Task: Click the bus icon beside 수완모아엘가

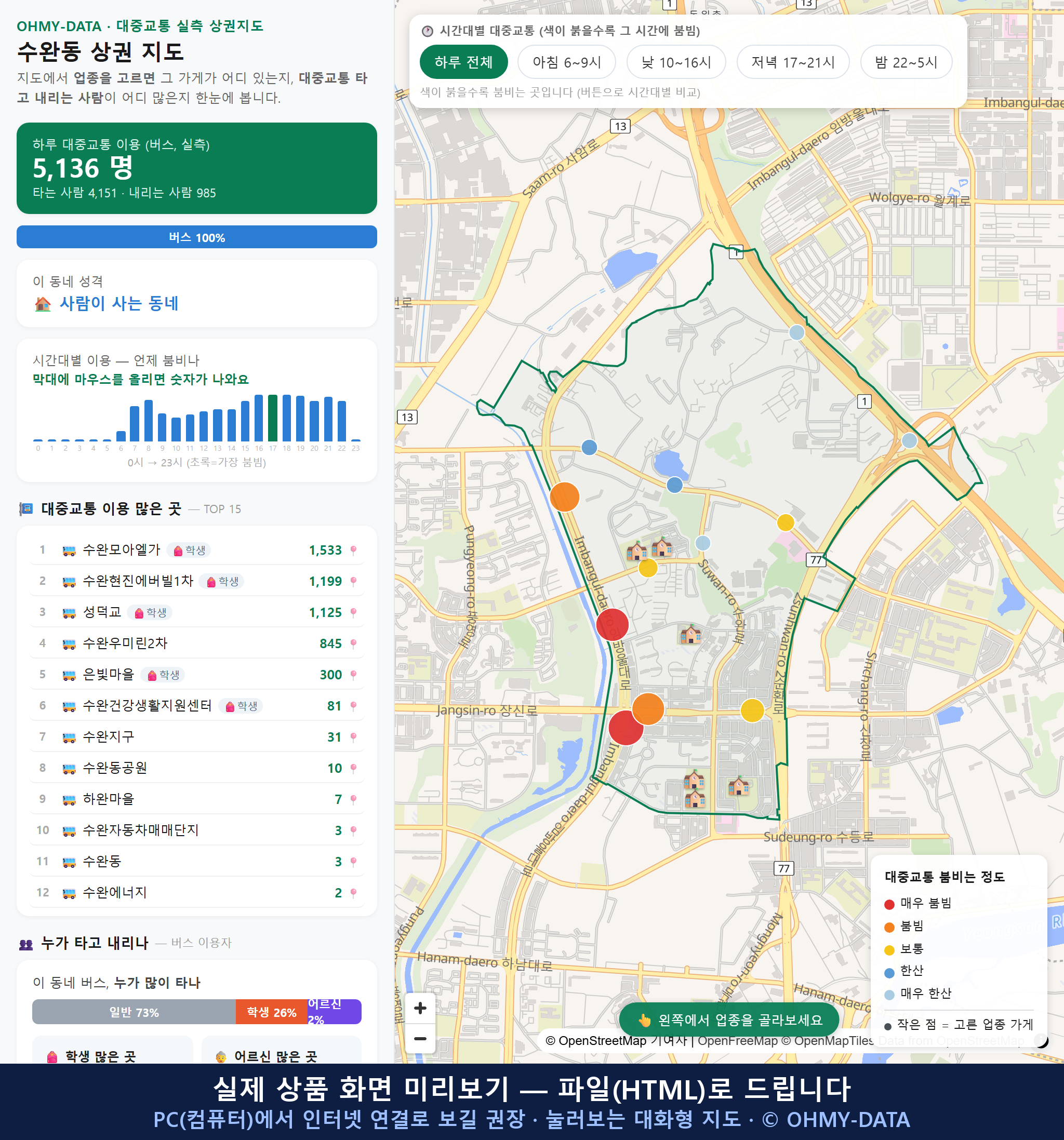Action: click(x=69, y=551)
